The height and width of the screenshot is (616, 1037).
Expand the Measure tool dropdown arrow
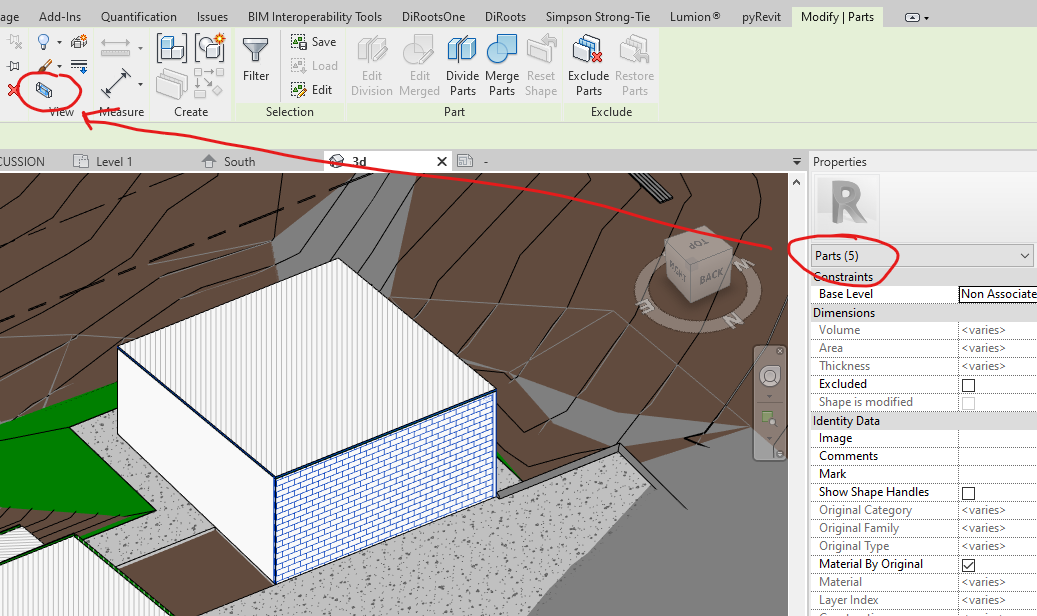click(x=140, y=48)
